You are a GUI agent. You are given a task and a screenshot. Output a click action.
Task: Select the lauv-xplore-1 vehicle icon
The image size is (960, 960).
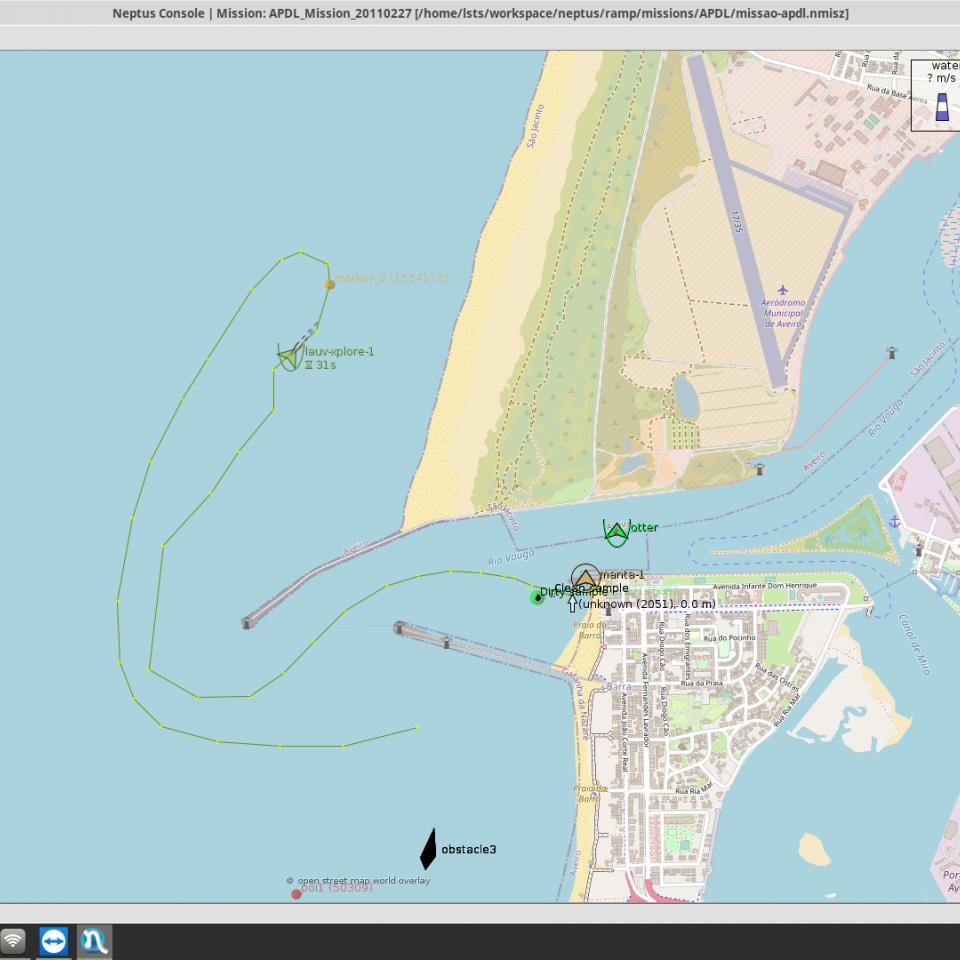click(289, 355)
